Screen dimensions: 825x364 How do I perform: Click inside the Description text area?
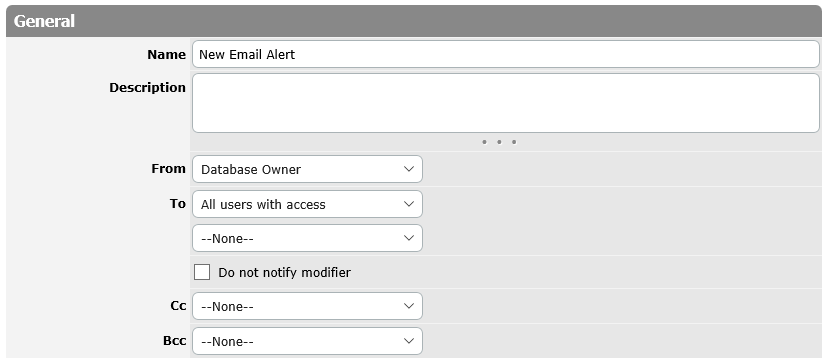506,103
